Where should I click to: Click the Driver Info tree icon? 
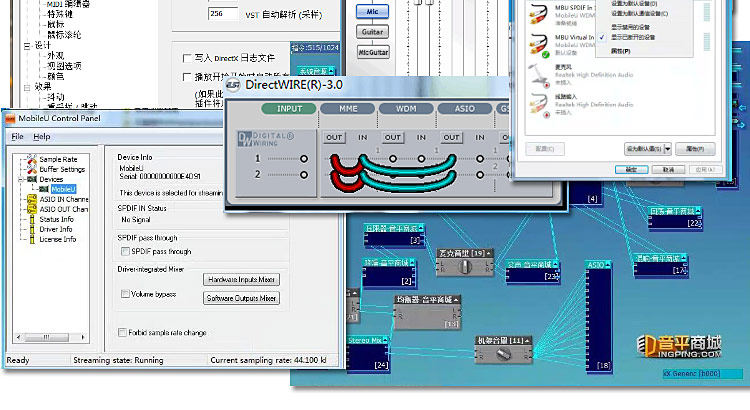32,229
